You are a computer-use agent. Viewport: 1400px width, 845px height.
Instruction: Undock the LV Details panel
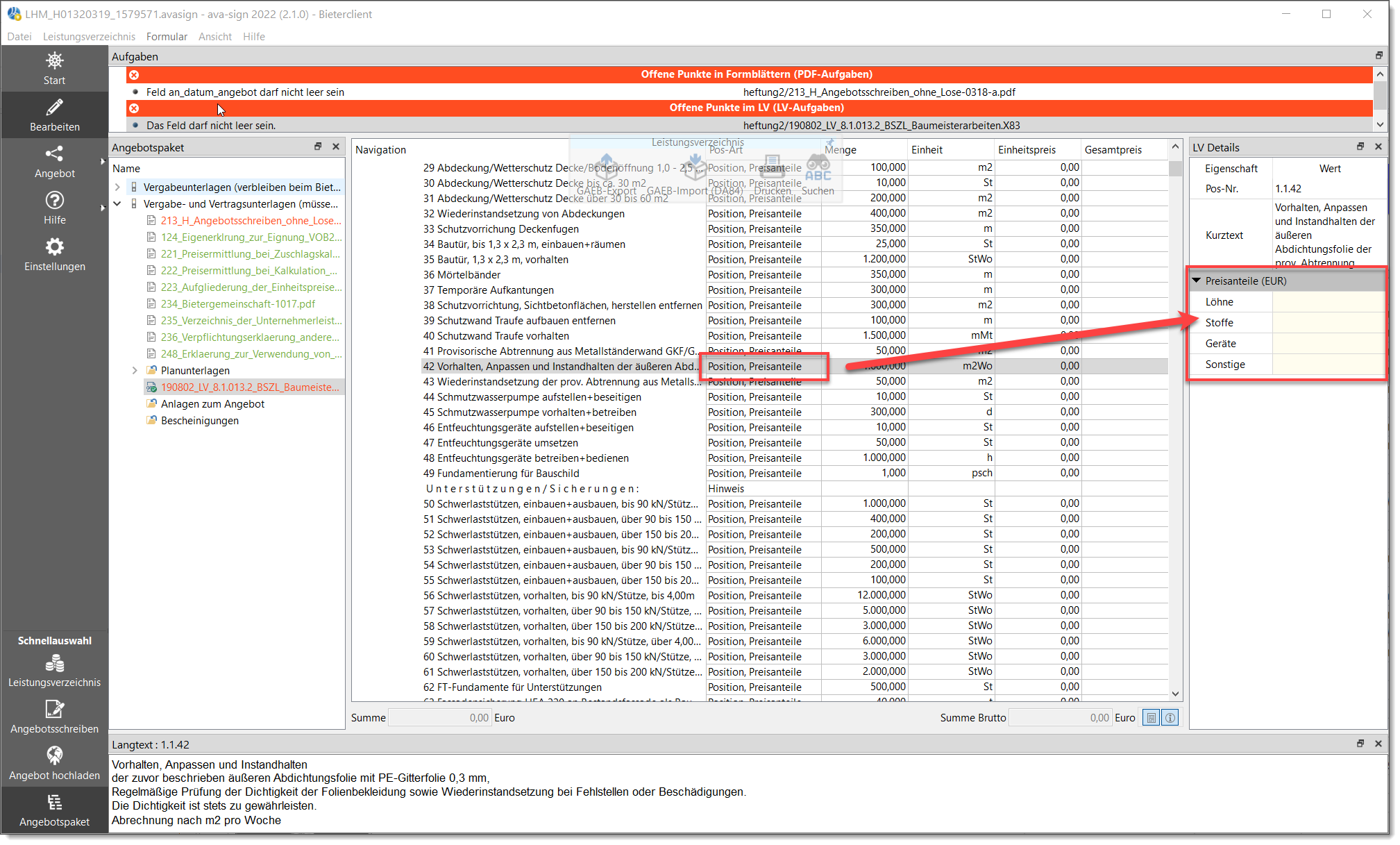1360,147
